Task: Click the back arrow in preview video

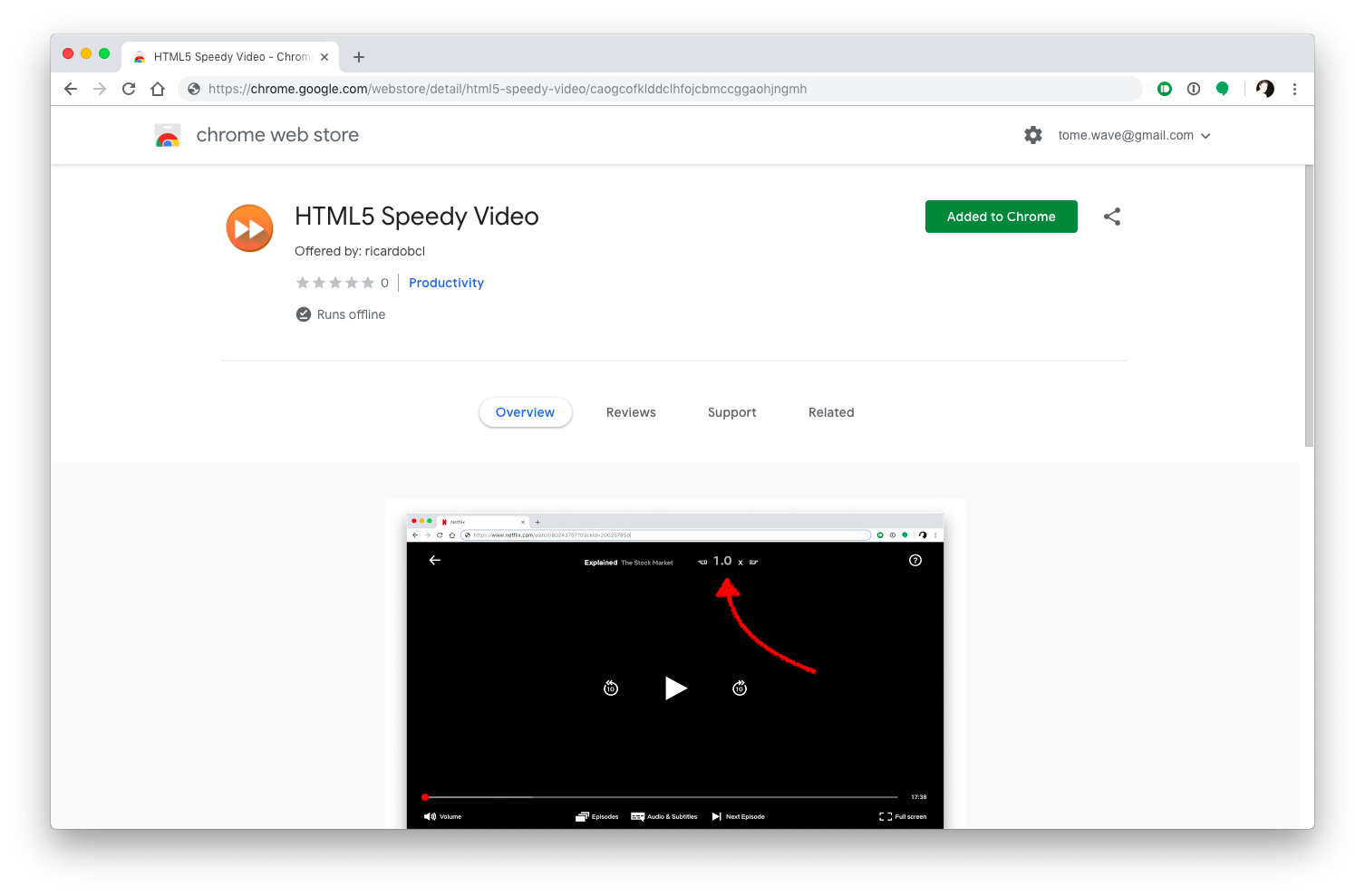Action: click(x=435, y=560)
